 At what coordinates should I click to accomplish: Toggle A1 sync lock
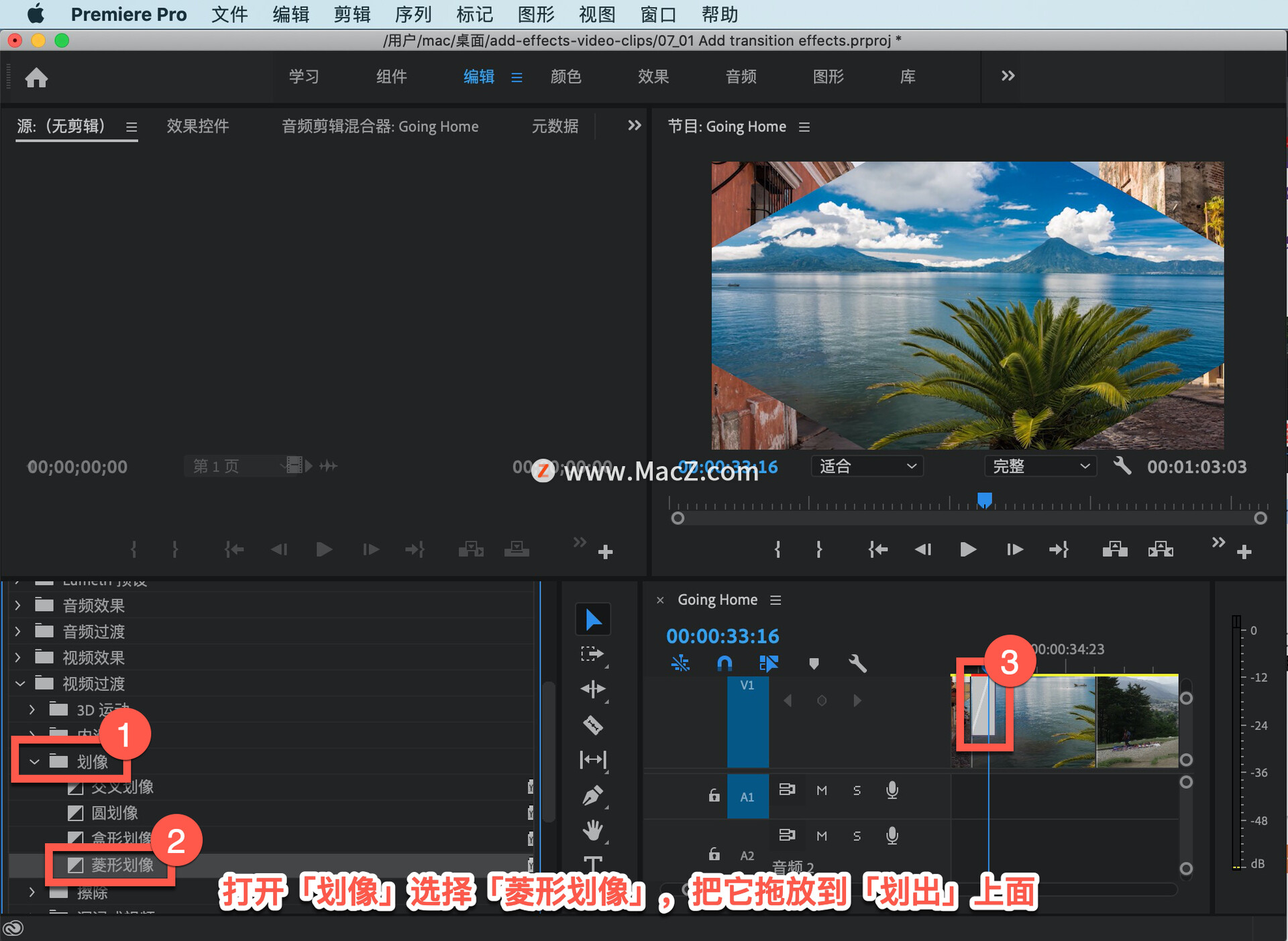point(787,789)
